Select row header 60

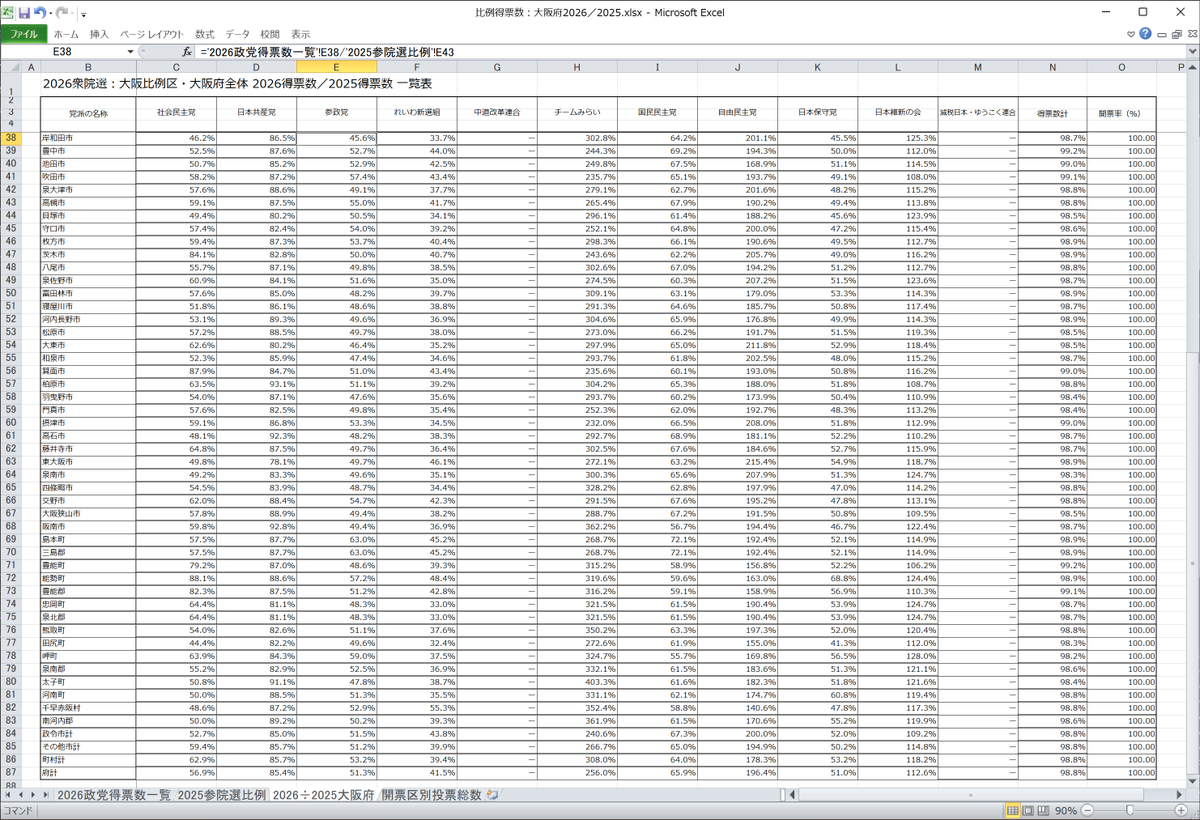11,422
